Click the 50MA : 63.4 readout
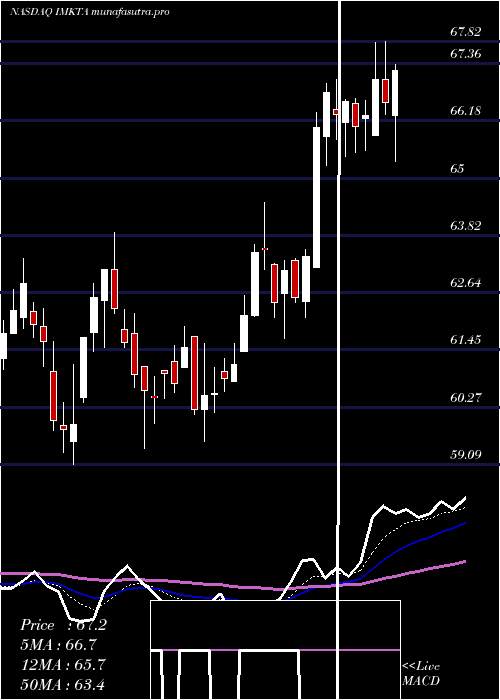Viewport: 500px width, 700px height. click(63, 684)
